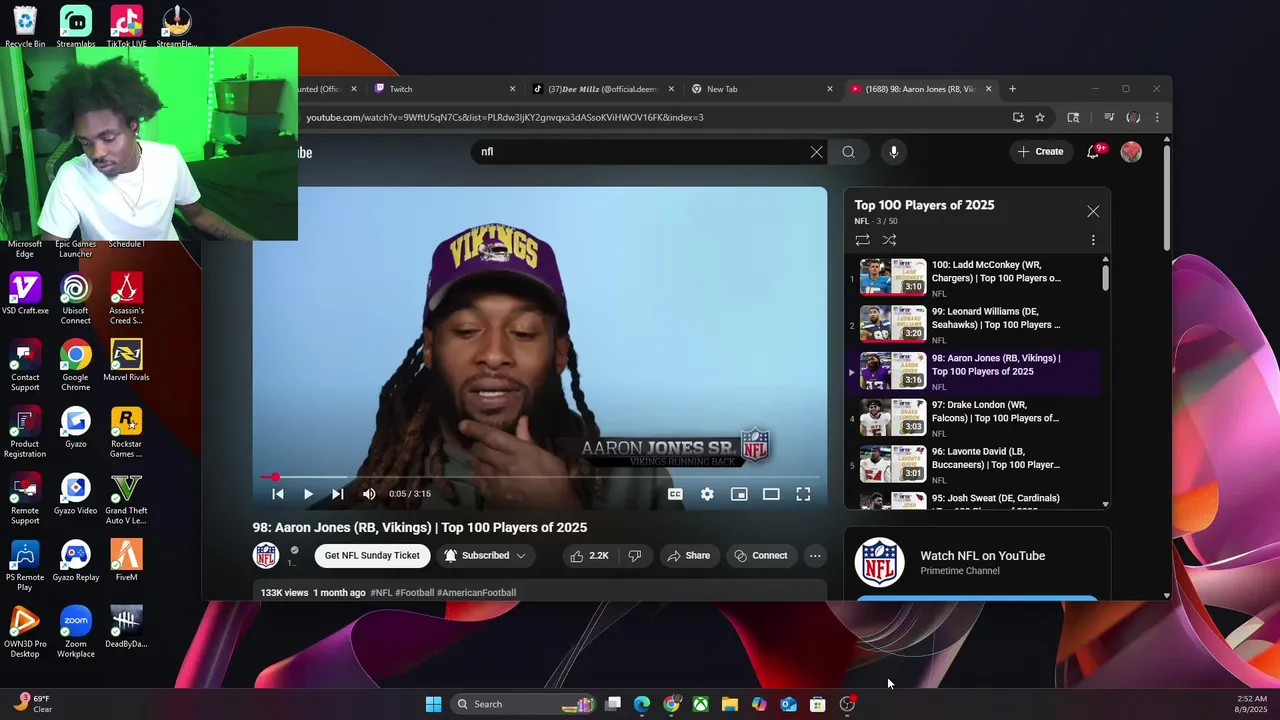1280x720 pixels.
Task: Click the Connect button
Action: [x=760, y=556]
